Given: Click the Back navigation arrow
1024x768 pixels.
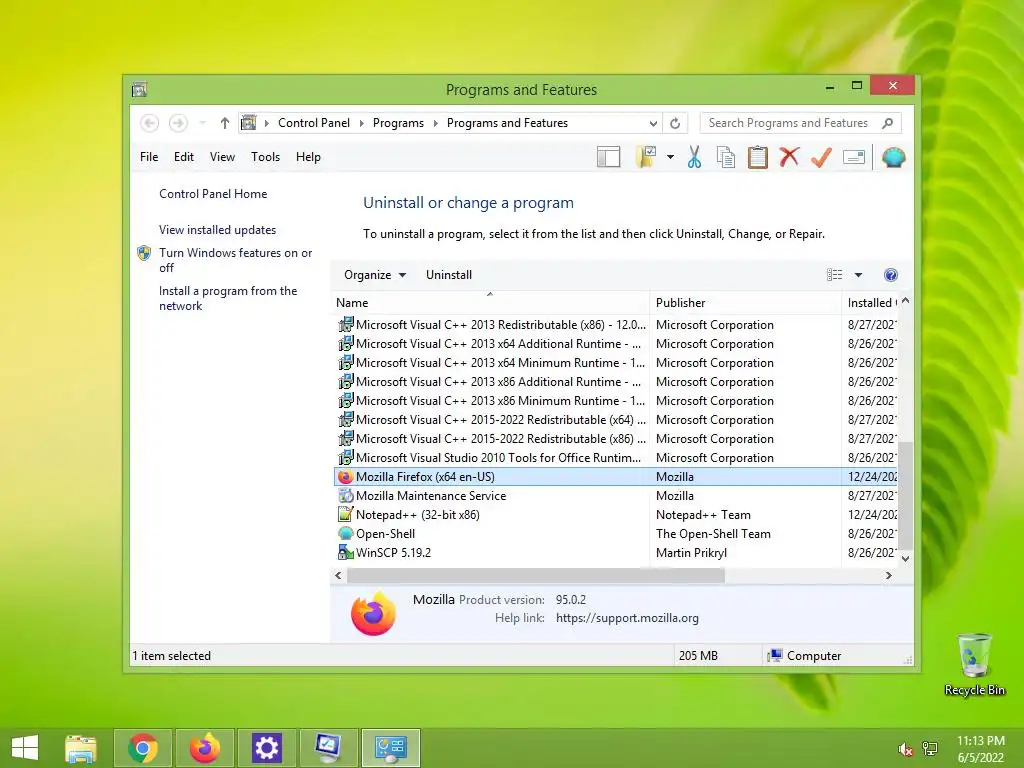Looking at the screenshot, I should [150, 123].
